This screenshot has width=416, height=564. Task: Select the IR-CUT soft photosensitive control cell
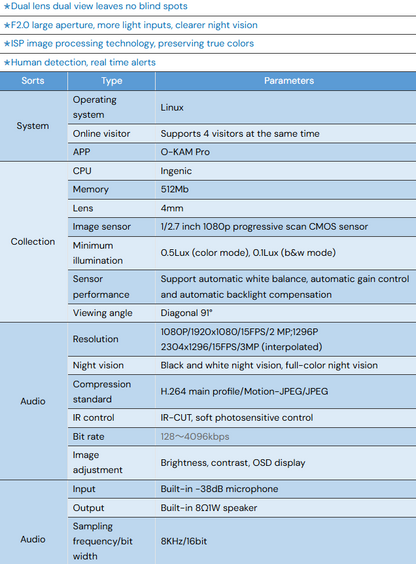coord(286,418)
